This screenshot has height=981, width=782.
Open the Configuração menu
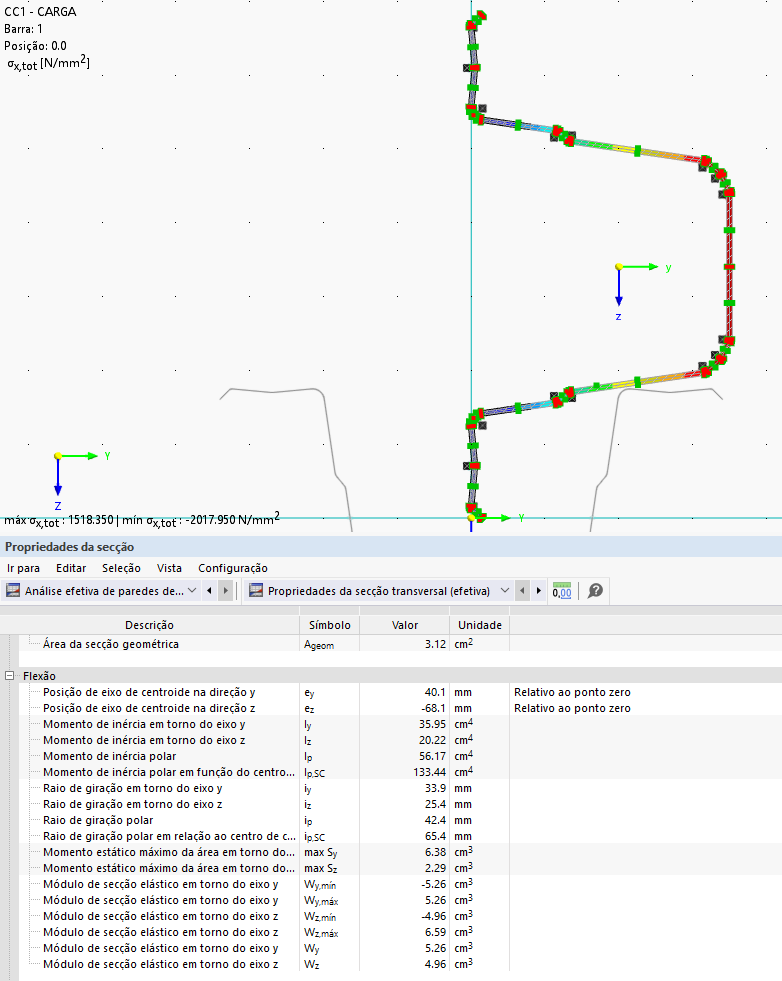[233, 568]
